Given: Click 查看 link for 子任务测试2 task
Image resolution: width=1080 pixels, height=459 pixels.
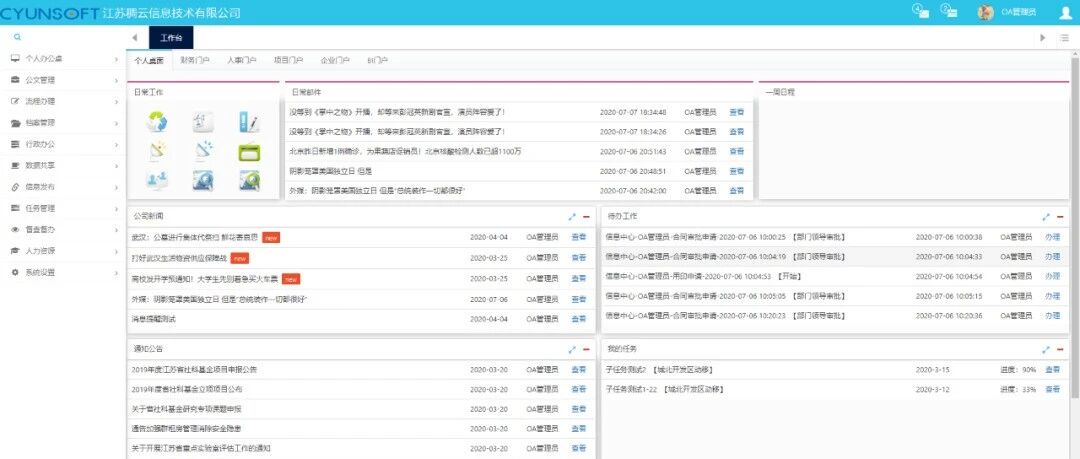Looking at the screenshot, I should [x=1052, y=370].
